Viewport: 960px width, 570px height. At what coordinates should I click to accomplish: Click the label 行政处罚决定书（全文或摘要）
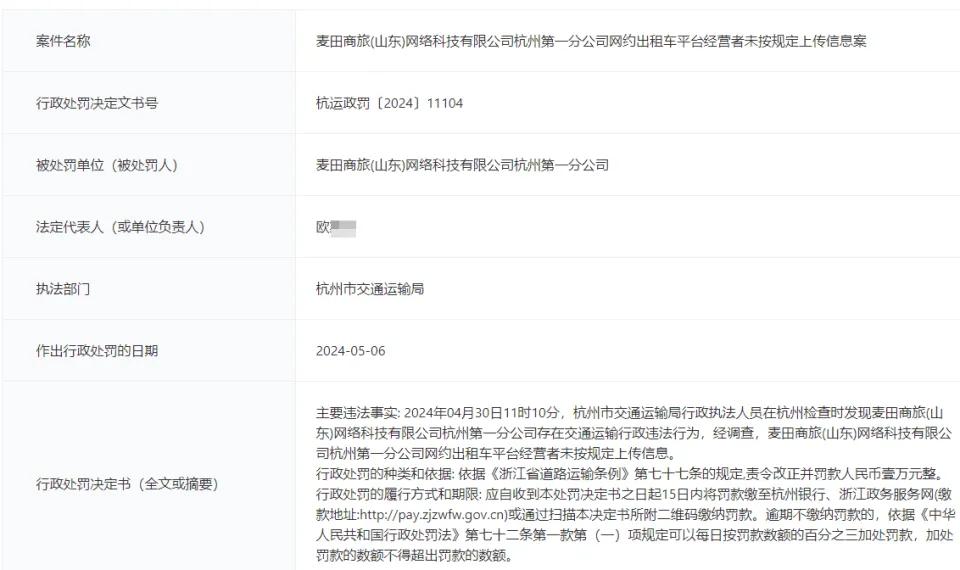click(127, 484)
